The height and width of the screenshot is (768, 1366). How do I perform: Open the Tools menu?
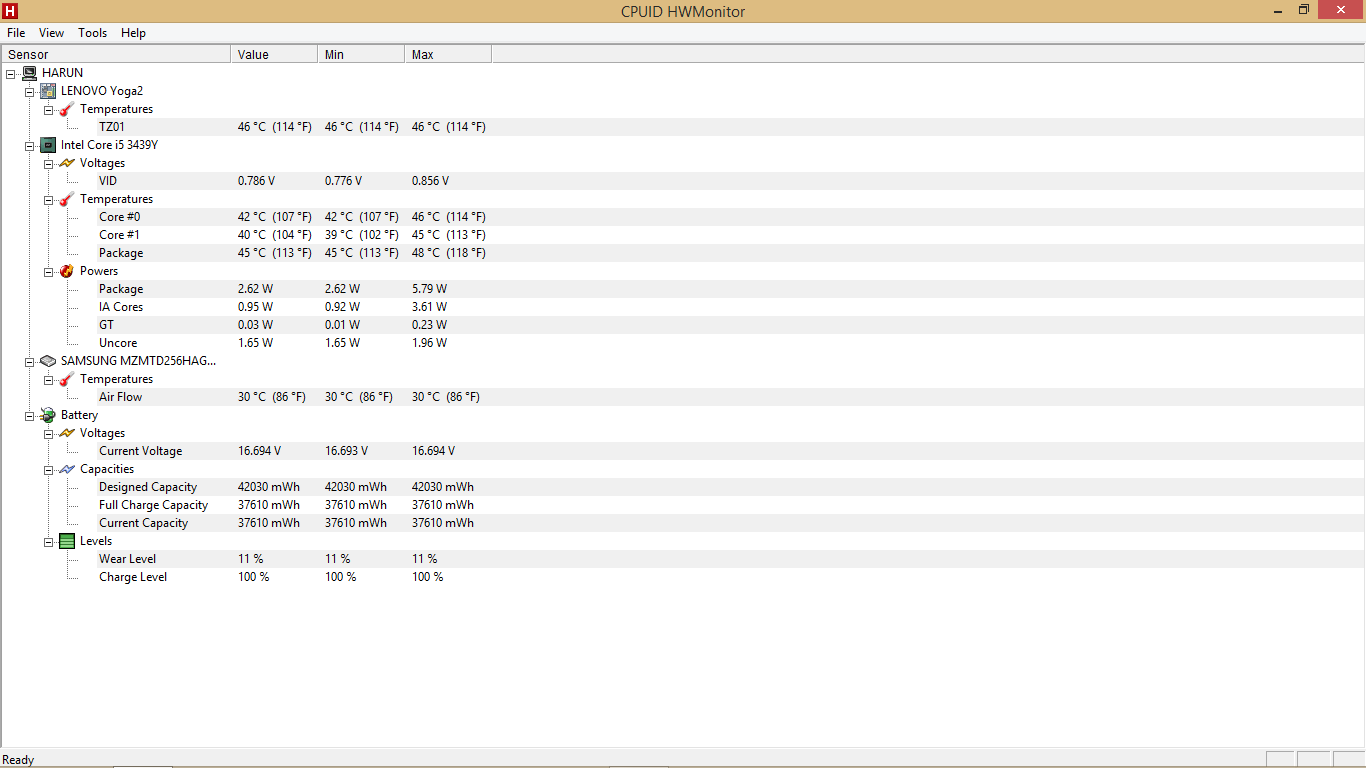[x=93, y=33]
